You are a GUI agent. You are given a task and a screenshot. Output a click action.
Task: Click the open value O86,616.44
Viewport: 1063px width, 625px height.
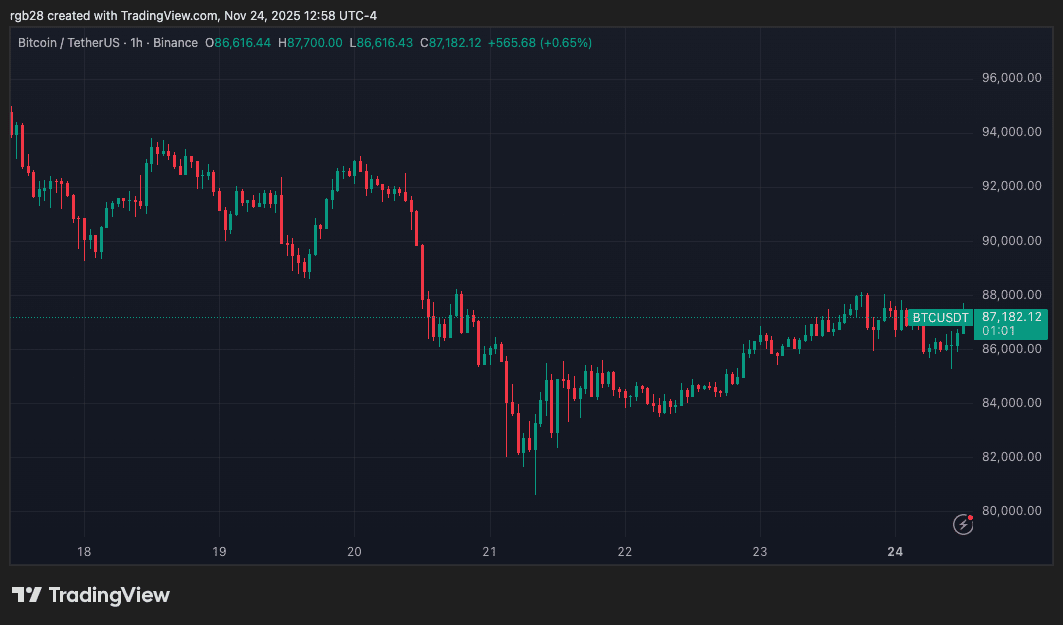[238, 43]
